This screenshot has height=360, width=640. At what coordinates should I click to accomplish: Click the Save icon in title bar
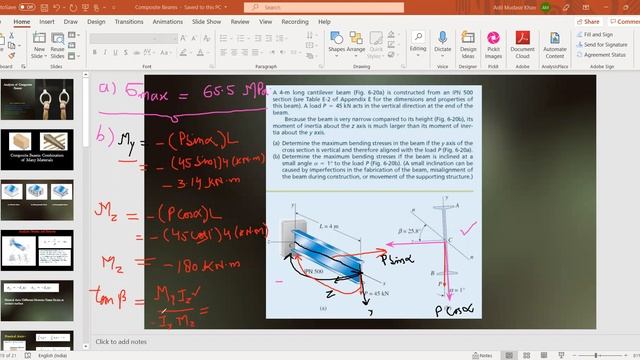pyautogui.click(x=45, y=7)
